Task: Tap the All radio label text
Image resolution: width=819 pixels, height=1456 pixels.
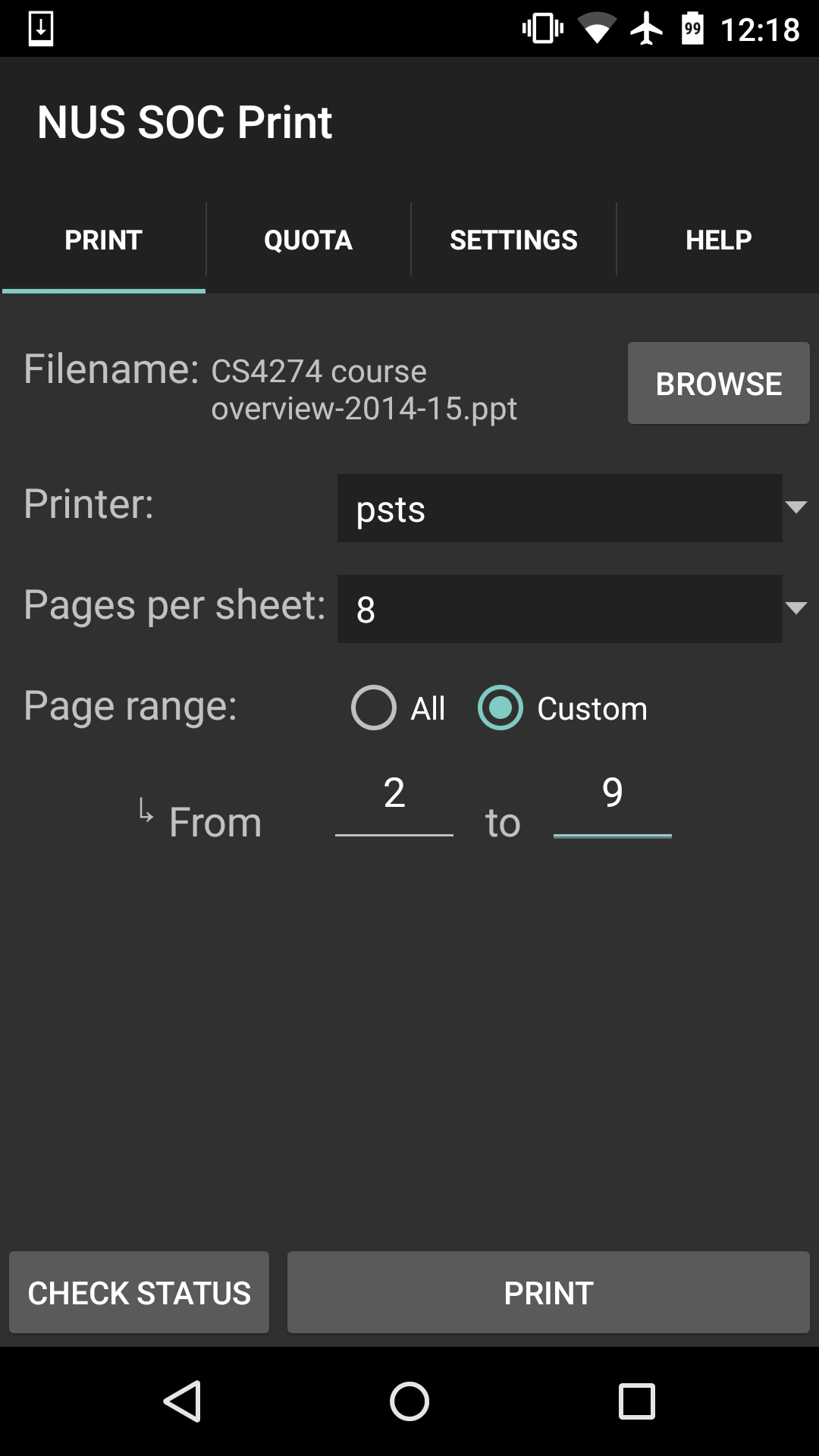Action: (x=428, y=709)
